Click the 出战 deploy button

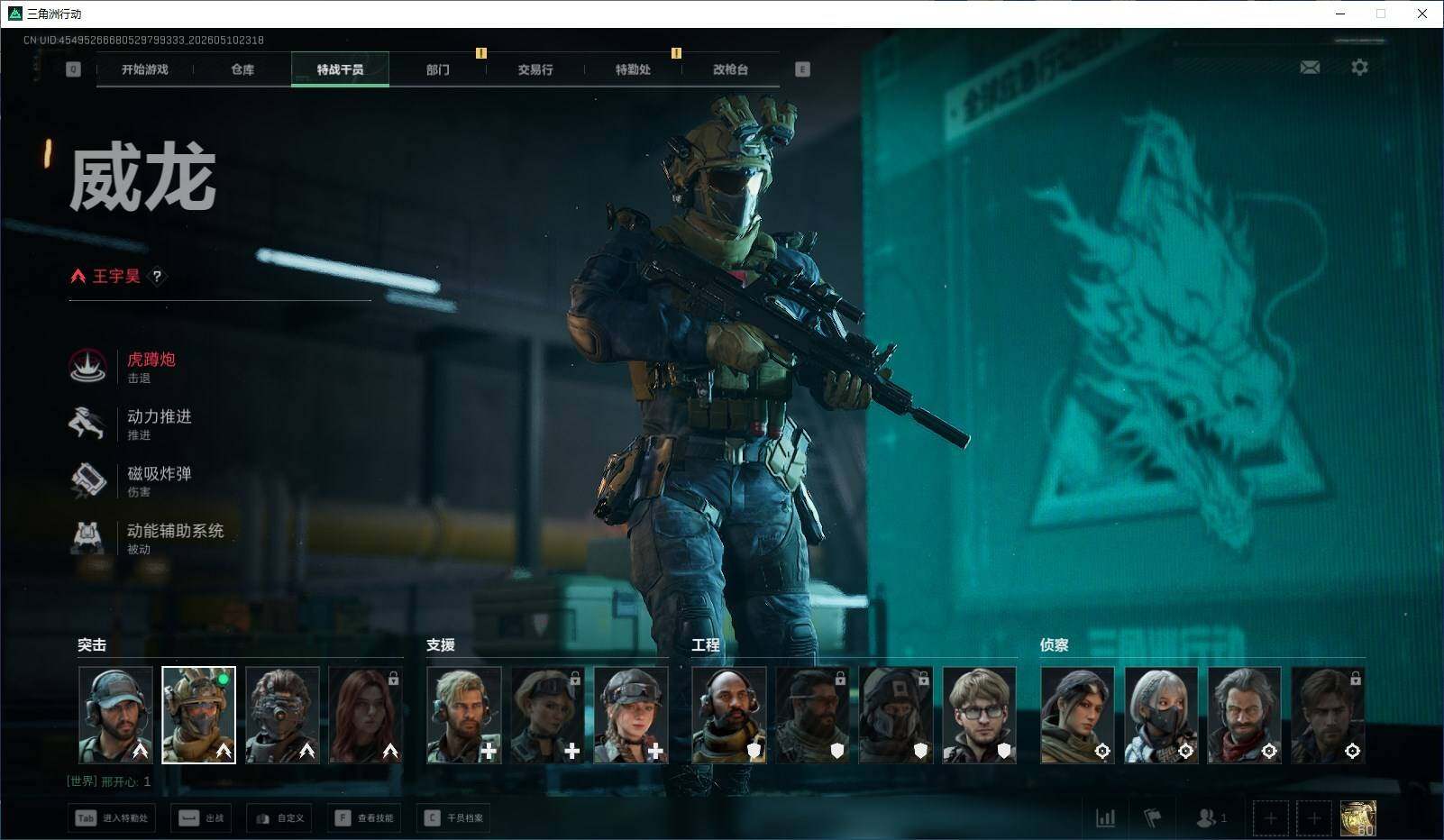coord(201,817)
